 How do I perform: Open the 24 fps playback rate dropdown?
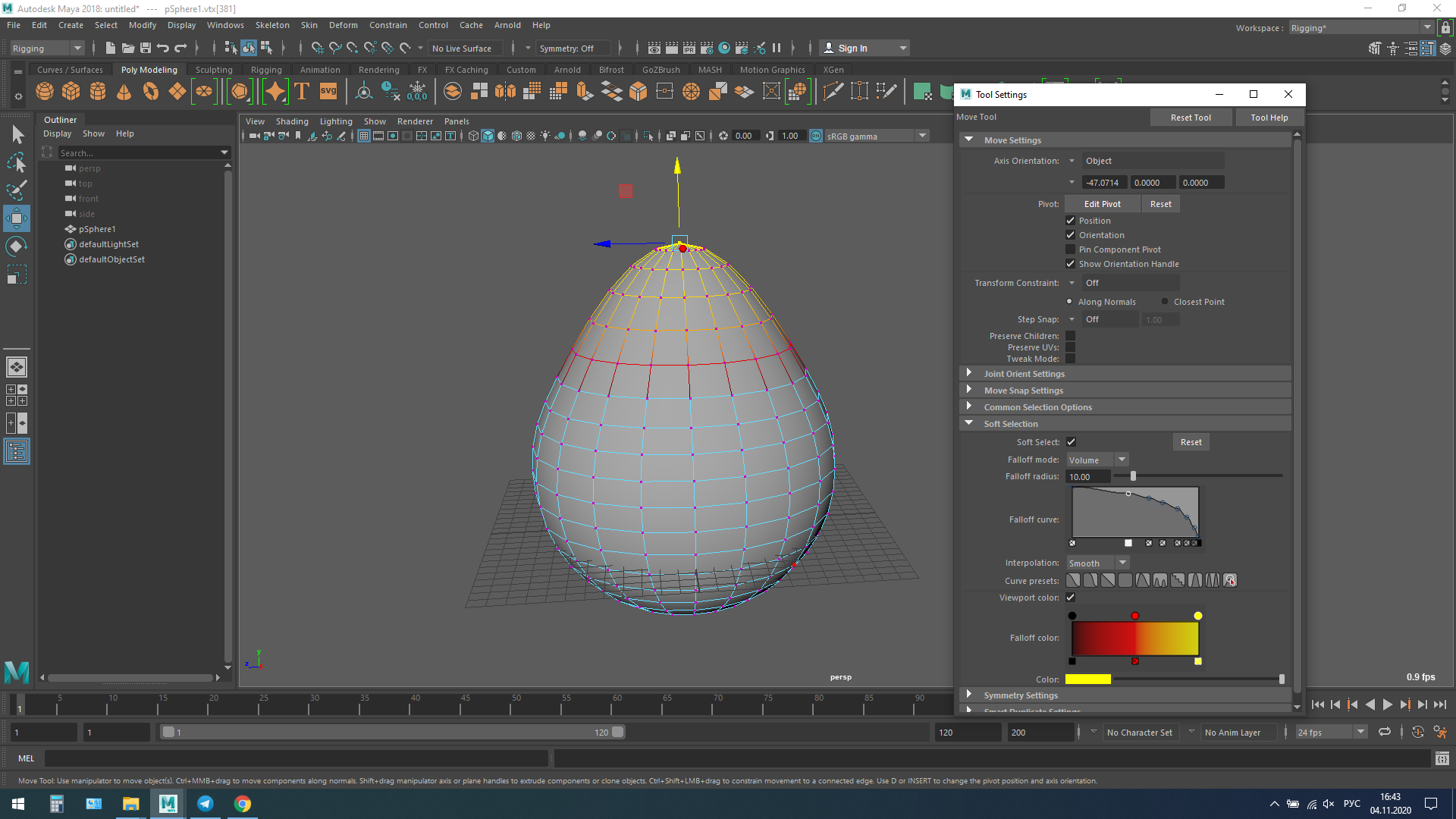[1331, 733]
